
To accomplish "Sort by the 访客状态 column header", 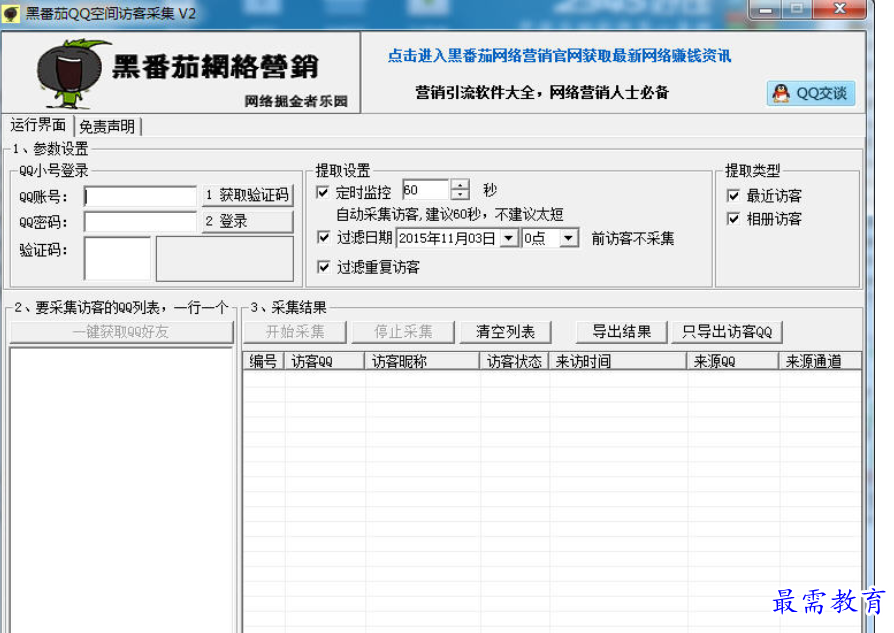I will click(x=515, y=361).
